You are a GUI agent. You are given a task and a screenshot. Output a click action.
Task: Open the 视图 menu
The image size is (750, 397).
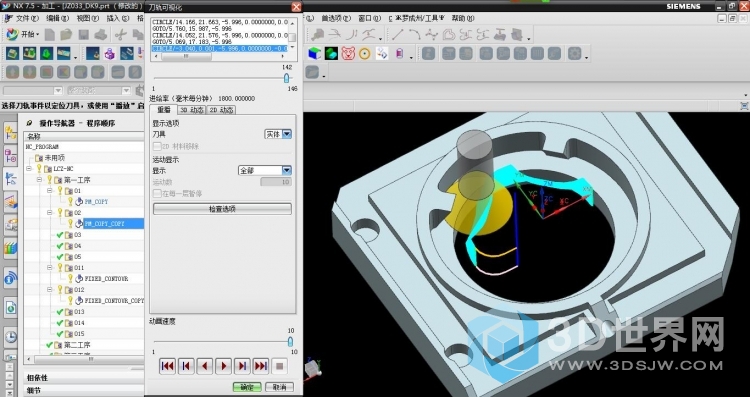[88, 18]
